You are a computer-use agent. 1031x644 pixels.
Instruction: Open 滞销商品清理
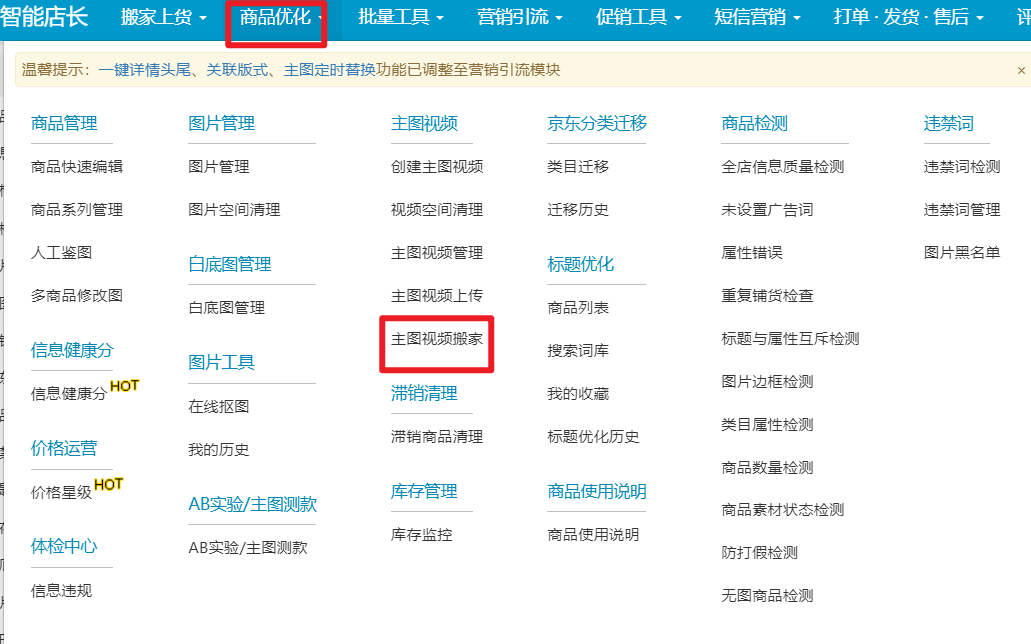coord(437,437)
